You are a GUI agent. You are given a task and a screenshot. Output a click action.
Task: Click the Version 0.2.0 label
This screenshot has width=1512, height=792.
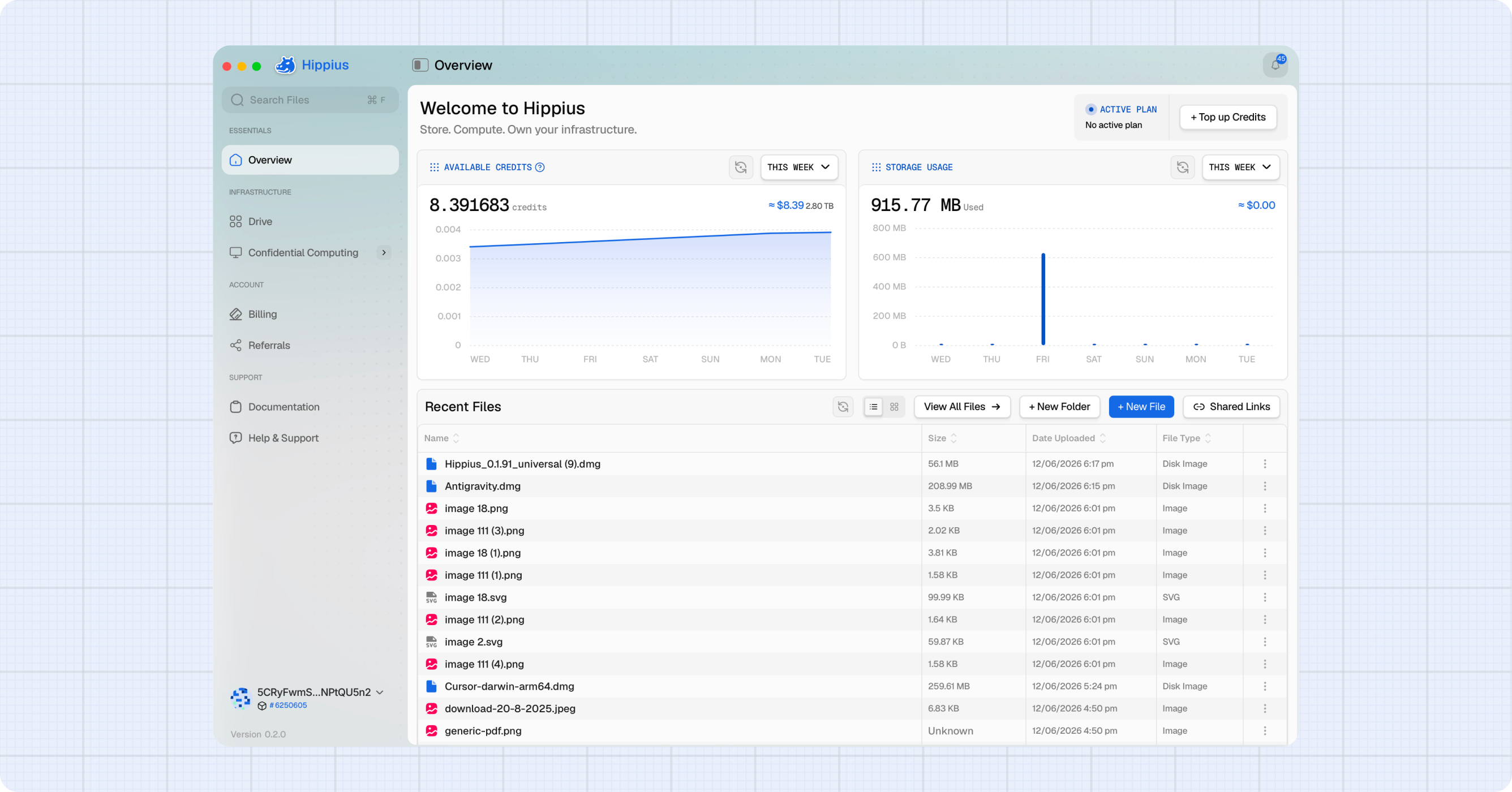[x=258, y=734]
